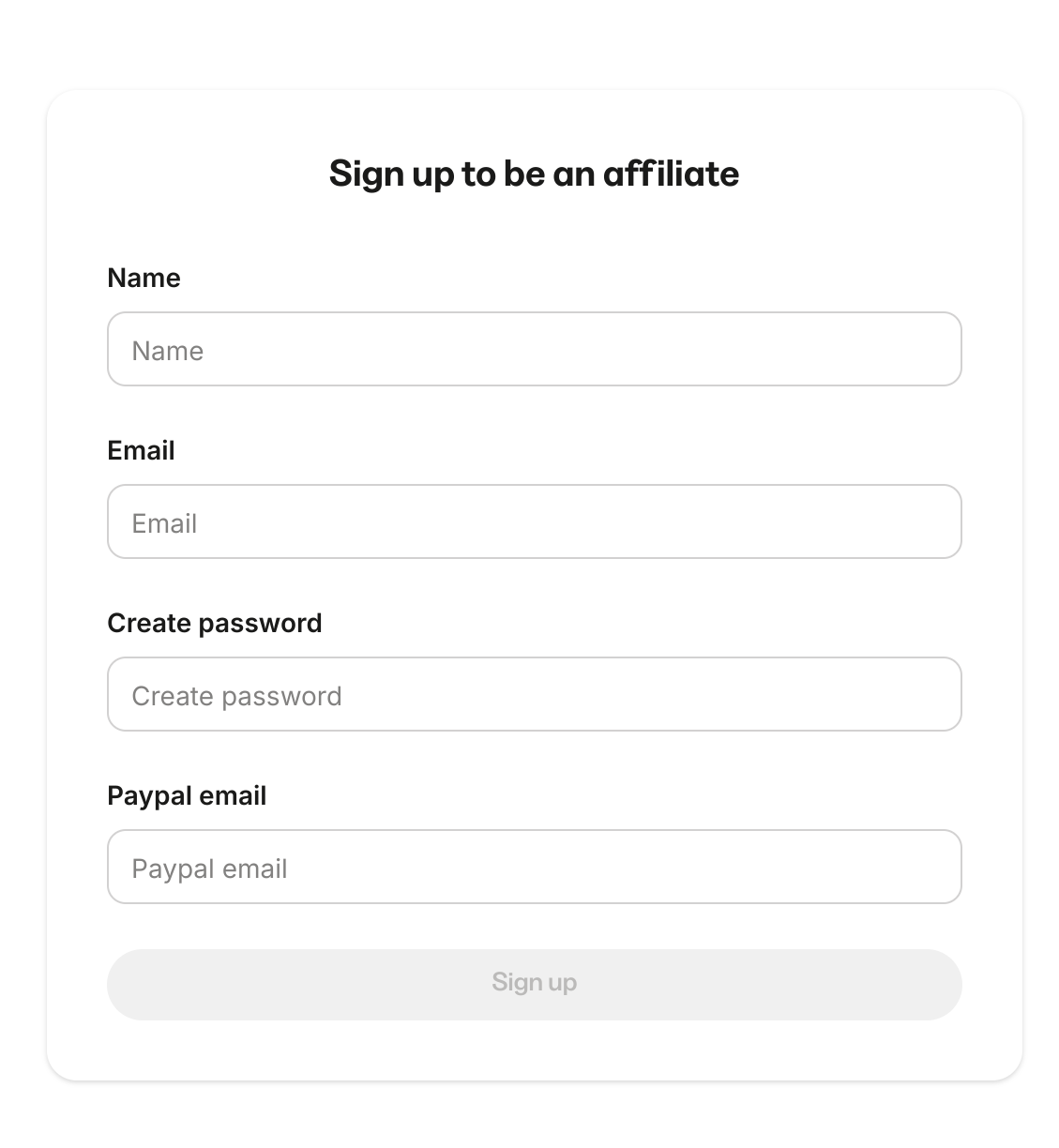Image resolution: width=1059 pixels, height=1148 pixels.
Task: Activate the disabled Sign up button
Action: [x=535, y=984]
